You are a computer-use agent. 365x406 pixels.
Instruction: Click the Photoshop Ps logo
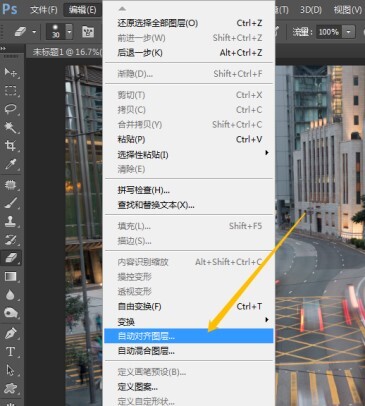[10, 9]
